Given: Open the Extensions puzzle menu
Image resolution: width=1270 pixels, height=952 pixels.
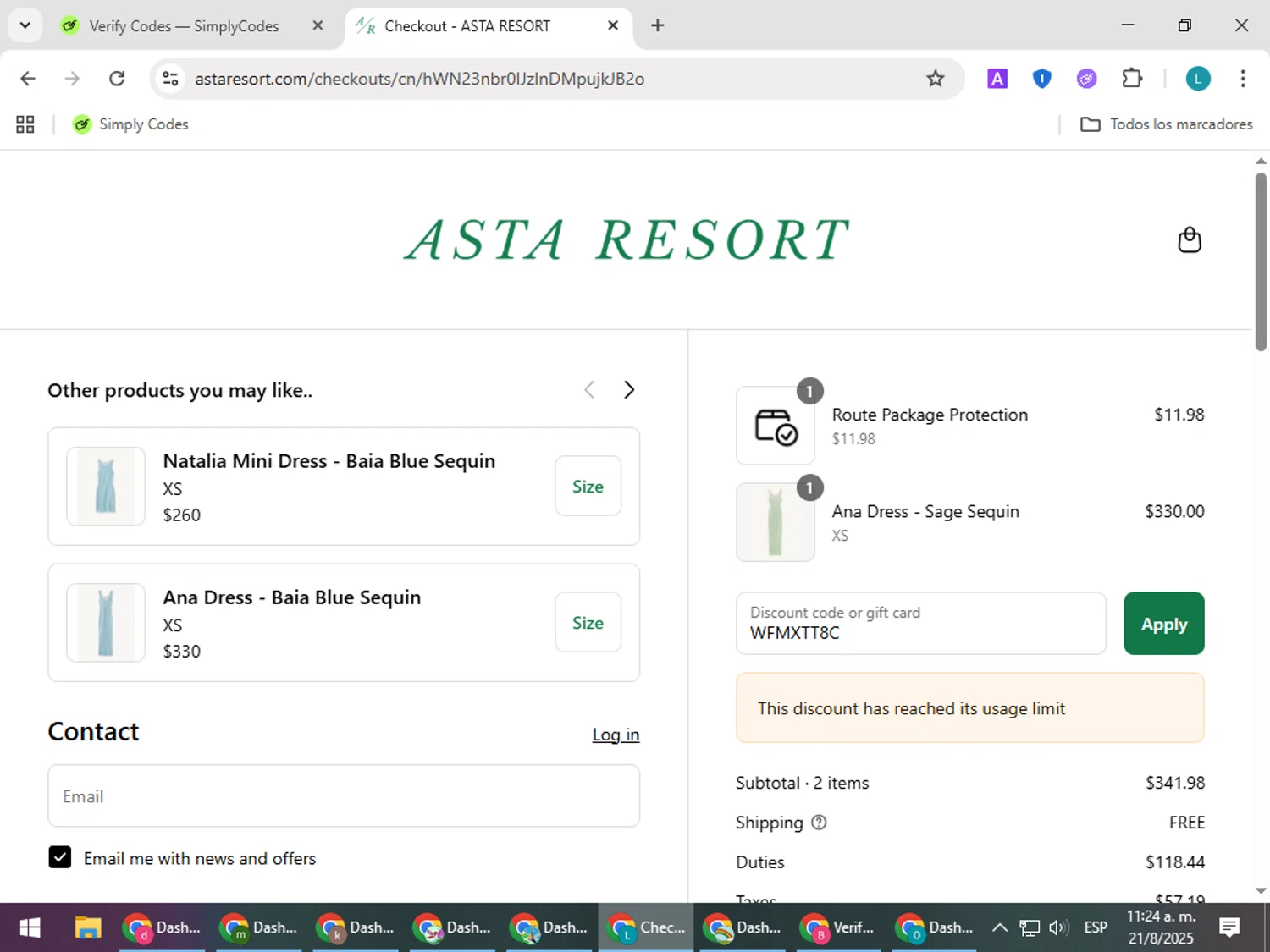Looking at the screenshot, I should (x=1132, y=79).
